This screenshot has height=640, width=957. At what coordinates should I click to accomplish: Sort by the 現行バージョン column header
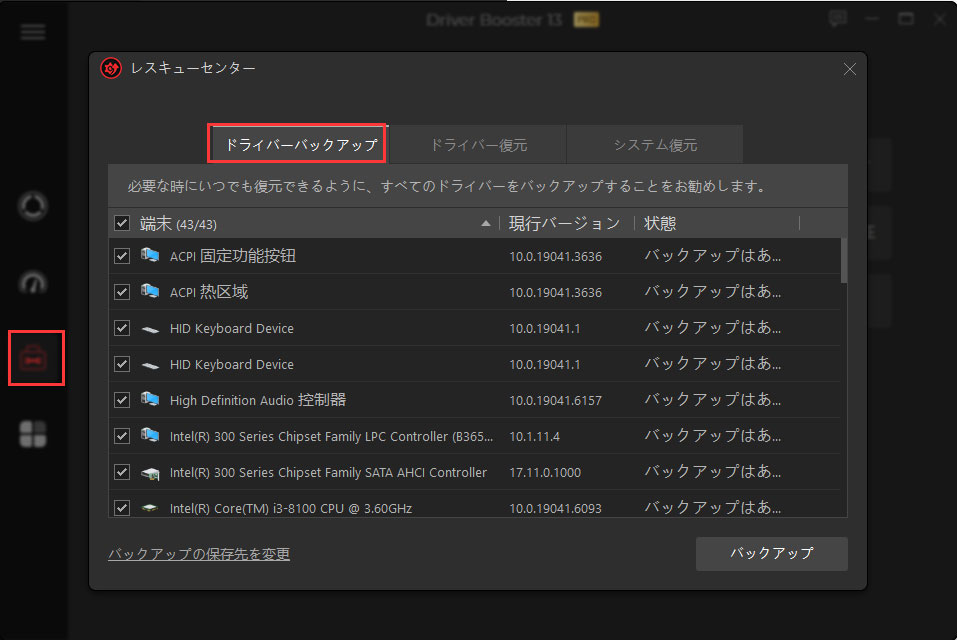coord(565,223)
